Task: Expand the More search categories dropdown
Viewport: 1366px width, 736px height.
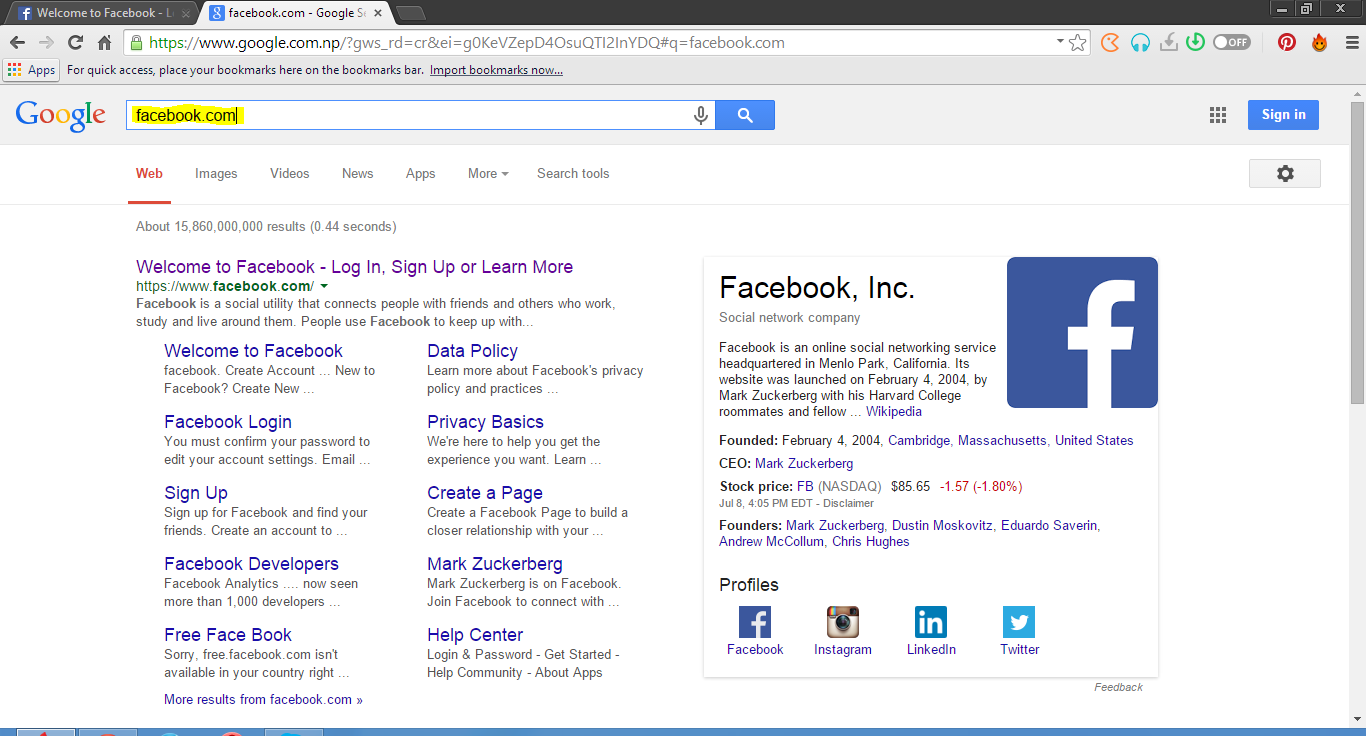Action: [x=487, y=173]
